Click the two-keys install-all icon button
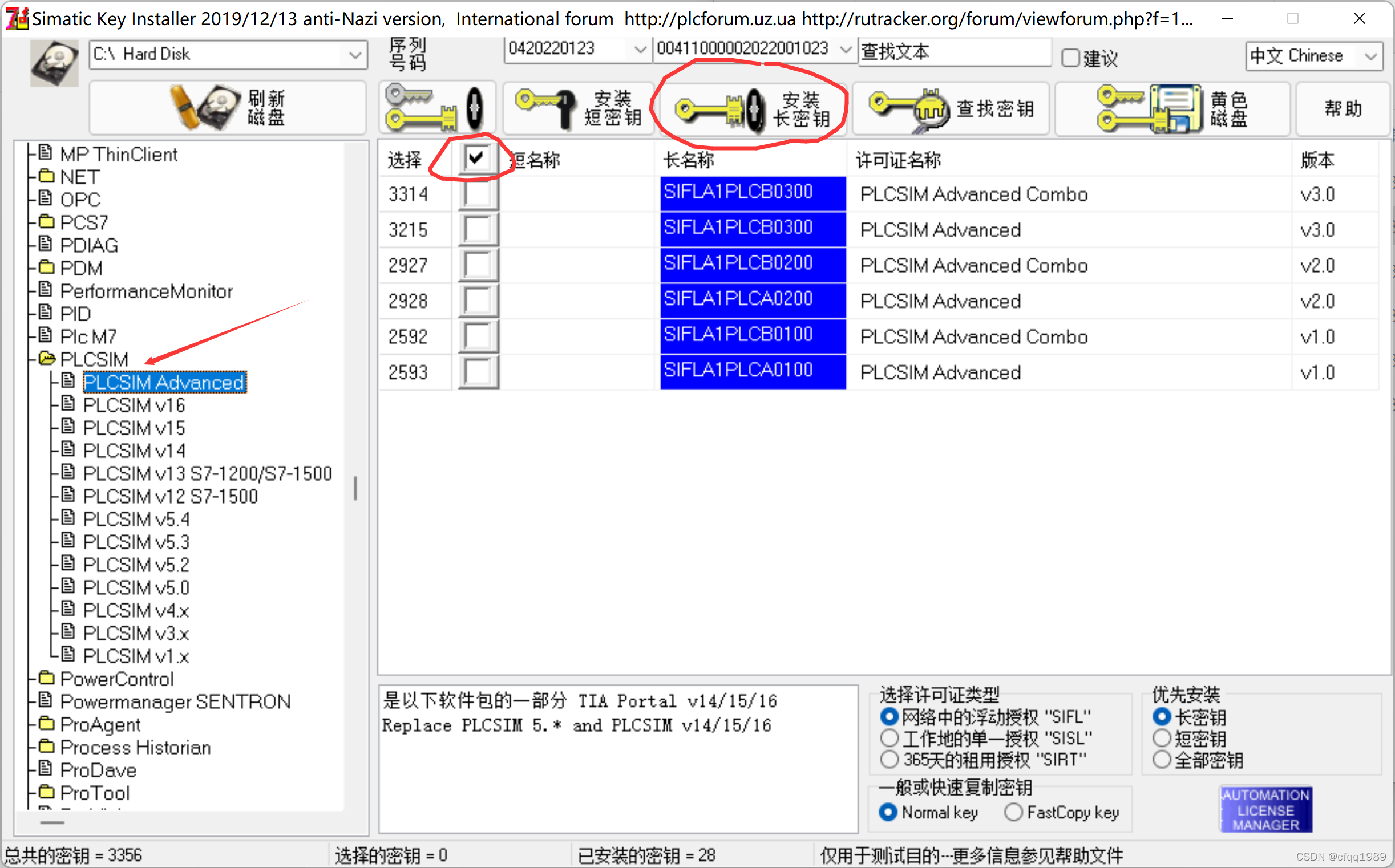This screenshot has width=1395, height=868. (436, 108)
